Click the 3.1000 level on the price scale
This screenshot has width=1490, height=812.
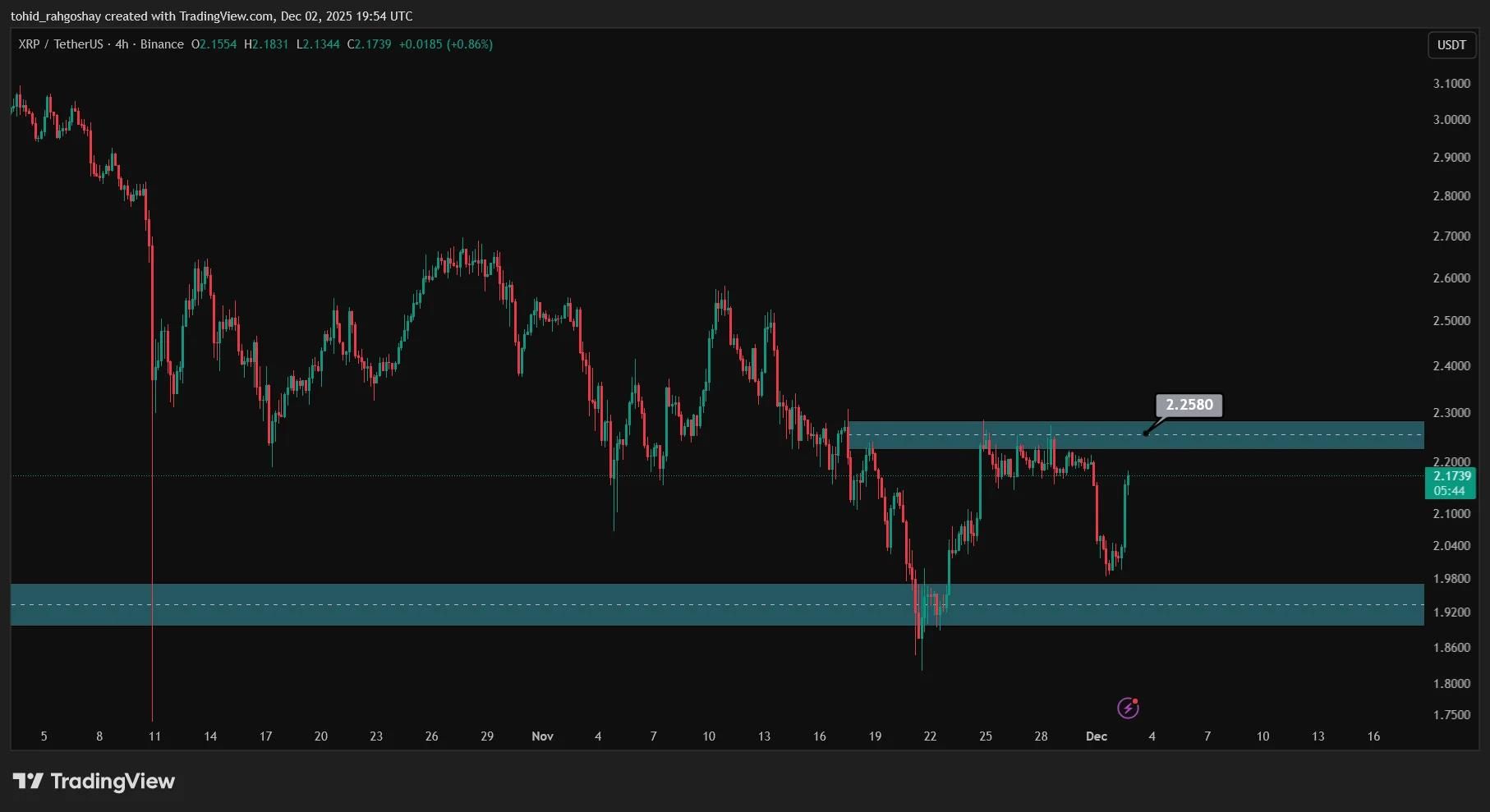[x=1451, y=84]
